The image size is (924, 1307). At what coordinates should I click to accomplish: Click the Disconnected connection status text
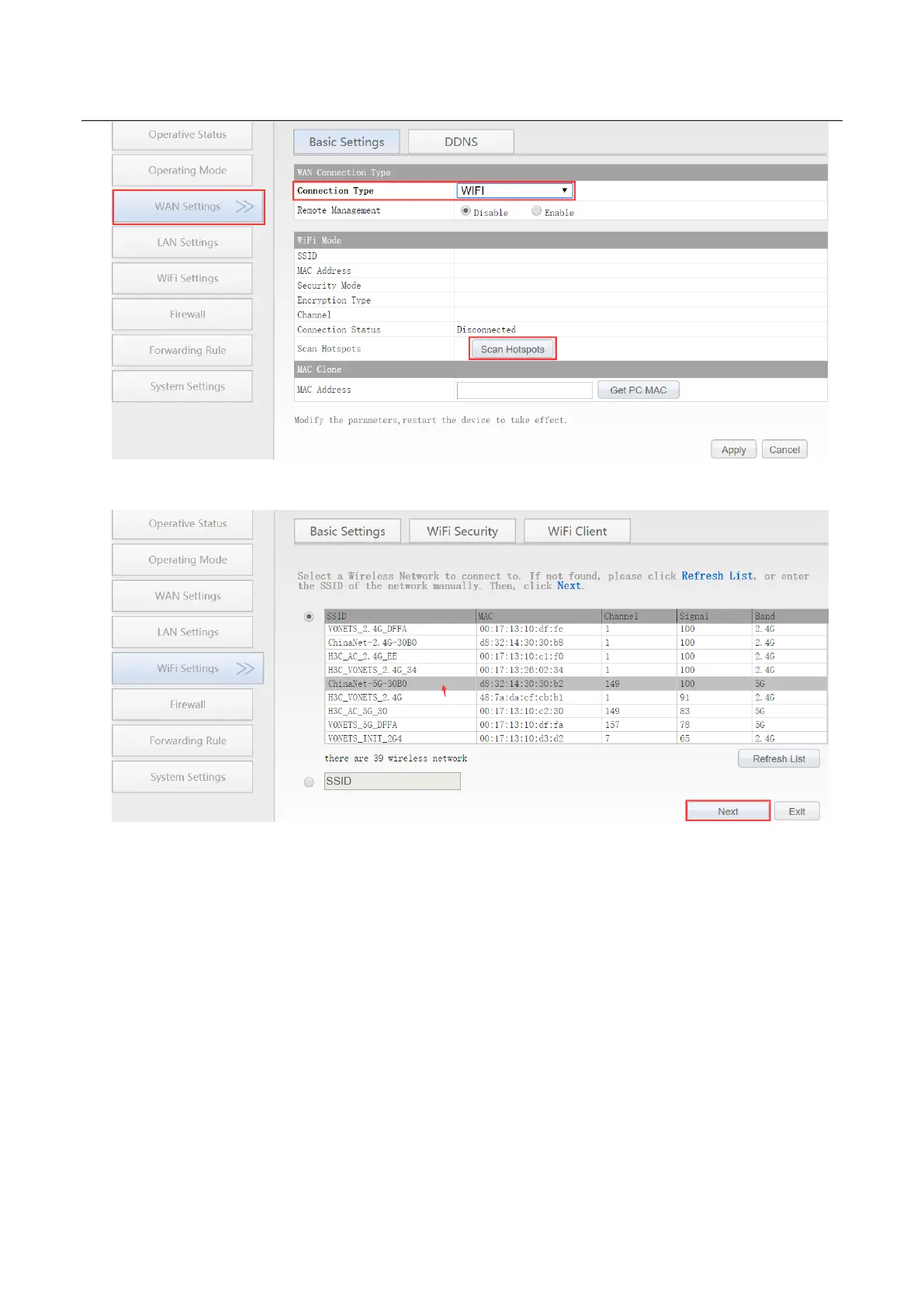486,330
